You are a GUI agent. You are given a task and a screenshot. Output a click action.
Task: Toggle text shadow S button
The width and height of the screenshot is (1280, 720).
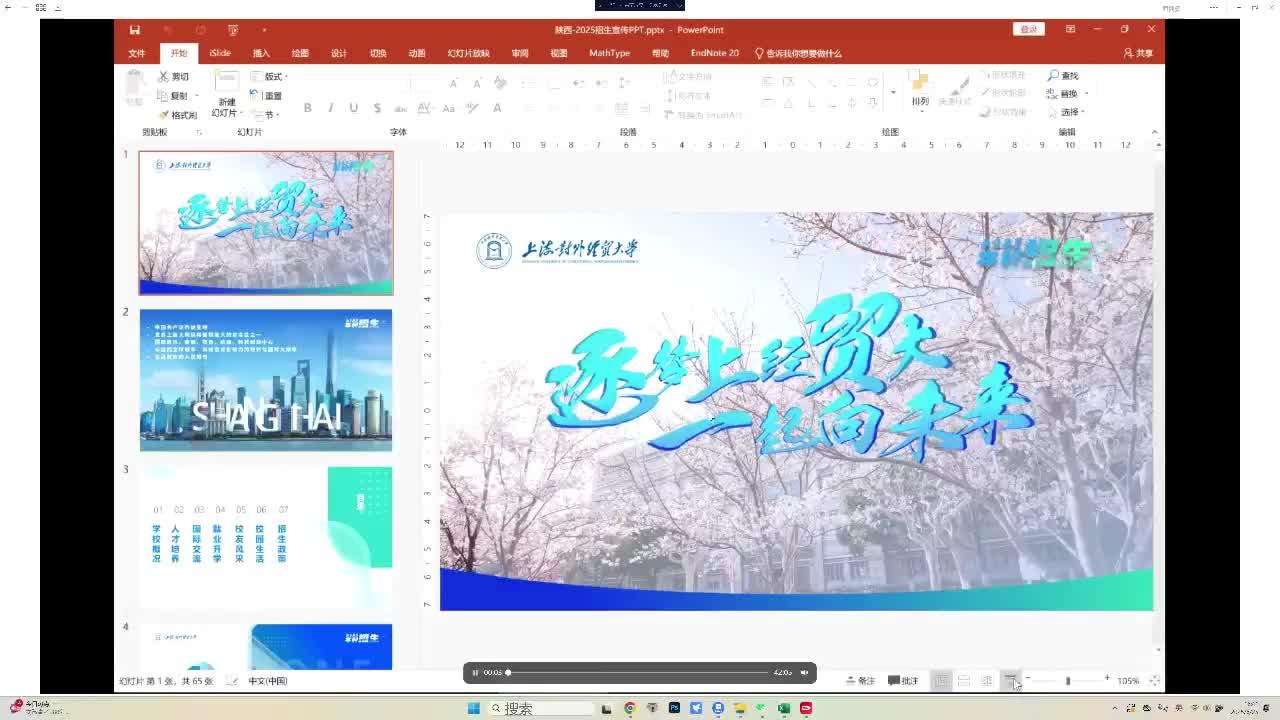(x=376, y=108)
